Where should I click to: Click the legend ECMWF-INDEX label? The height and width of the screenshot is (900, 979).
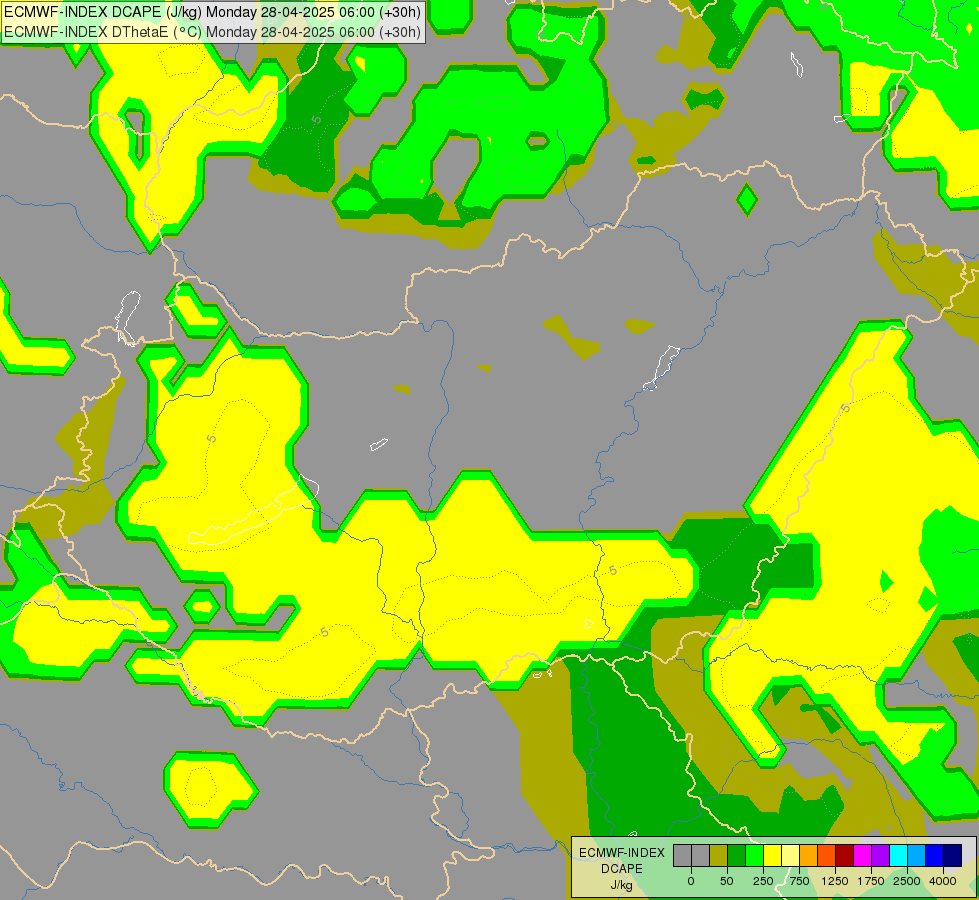[x=622, y=853]
